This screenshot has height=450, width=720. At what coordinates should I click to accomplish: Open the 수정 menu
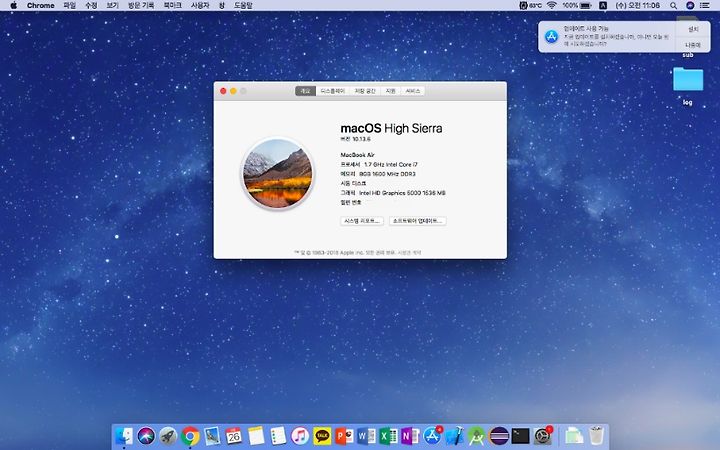click(x=91, y=6)
